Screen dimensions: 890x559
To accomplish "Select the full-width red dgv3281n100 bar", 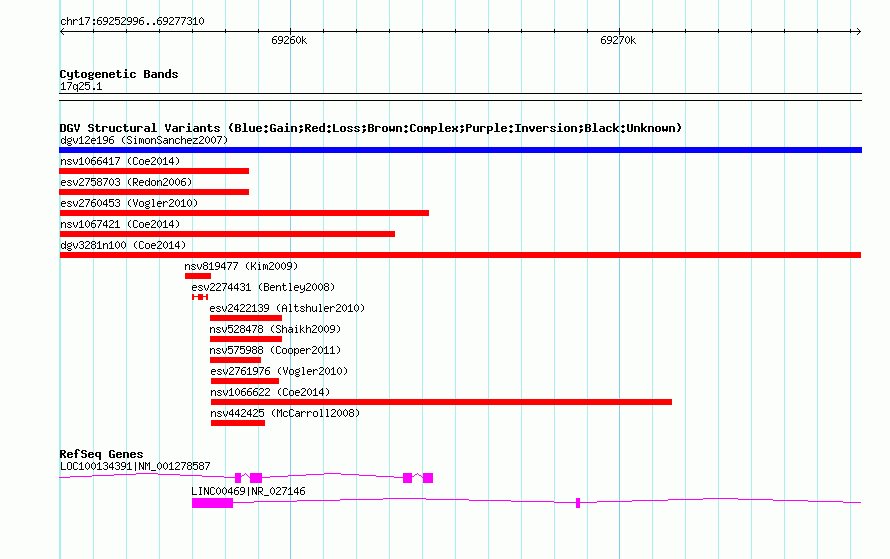I will pyautogui.click(x=460, y=255).
